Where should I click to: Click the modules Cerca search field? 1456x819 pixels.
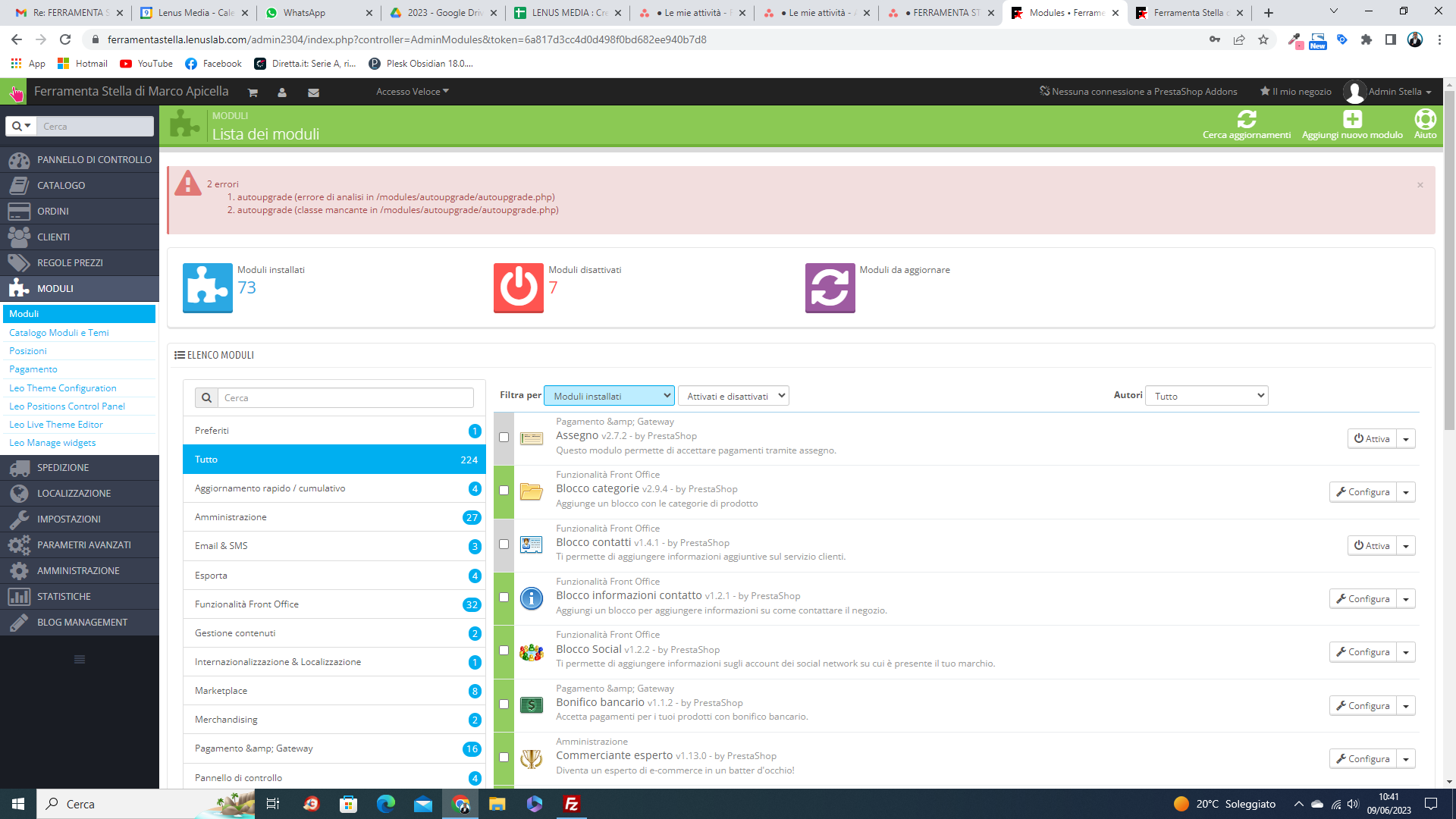(345, 398)
